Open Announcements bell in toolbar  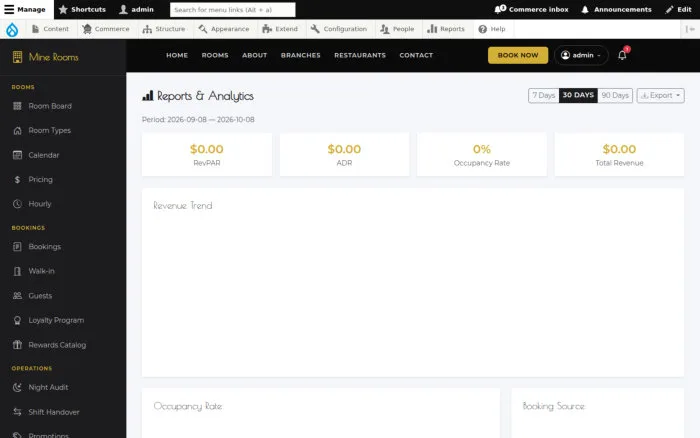616,9
